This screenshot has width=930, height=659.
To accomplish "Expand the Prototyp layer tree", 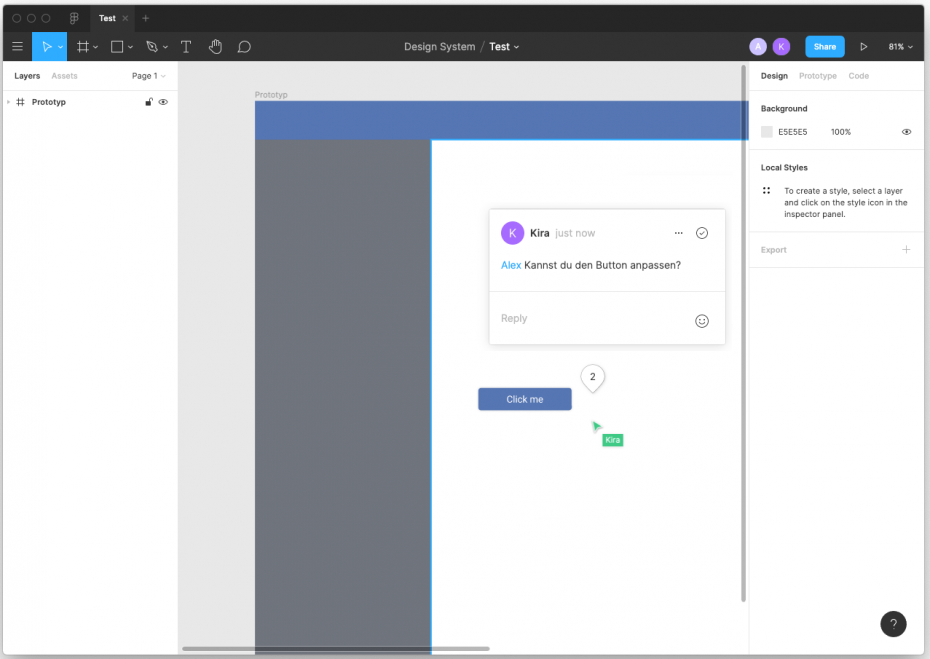I will (8, 102).
